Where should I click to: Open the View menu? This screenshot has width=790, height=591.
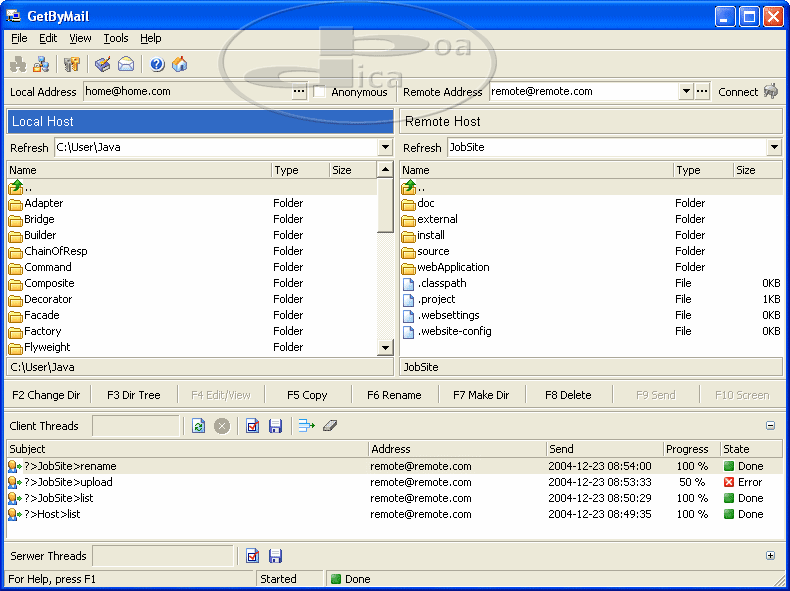pyautogui.click(x=80, y=38)
